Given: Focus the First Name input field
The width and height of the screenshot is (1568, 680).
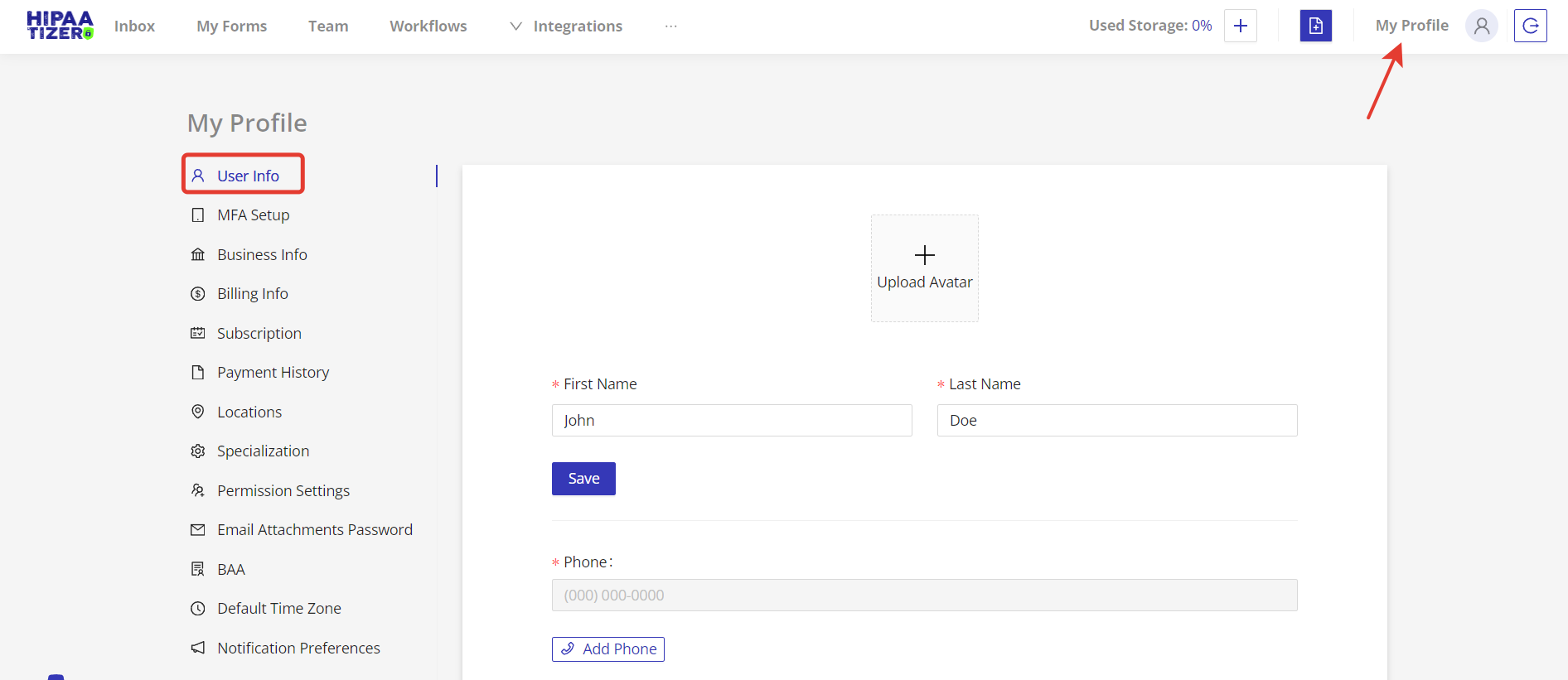Looking at the screenshot, I should (x=731, y=421).
